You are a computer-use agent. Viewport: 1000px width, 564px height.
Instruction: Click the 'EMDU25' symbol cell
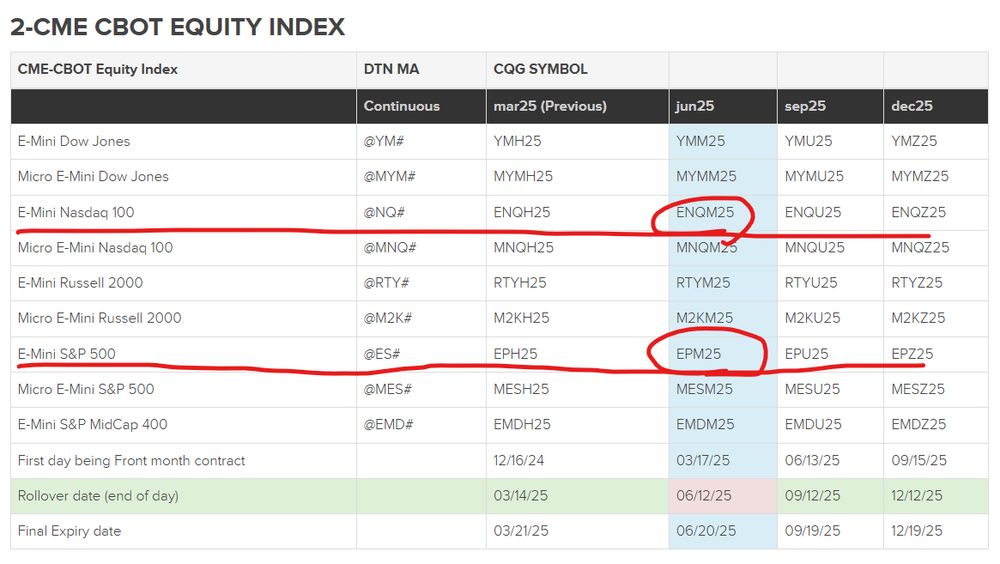(812, 424)
